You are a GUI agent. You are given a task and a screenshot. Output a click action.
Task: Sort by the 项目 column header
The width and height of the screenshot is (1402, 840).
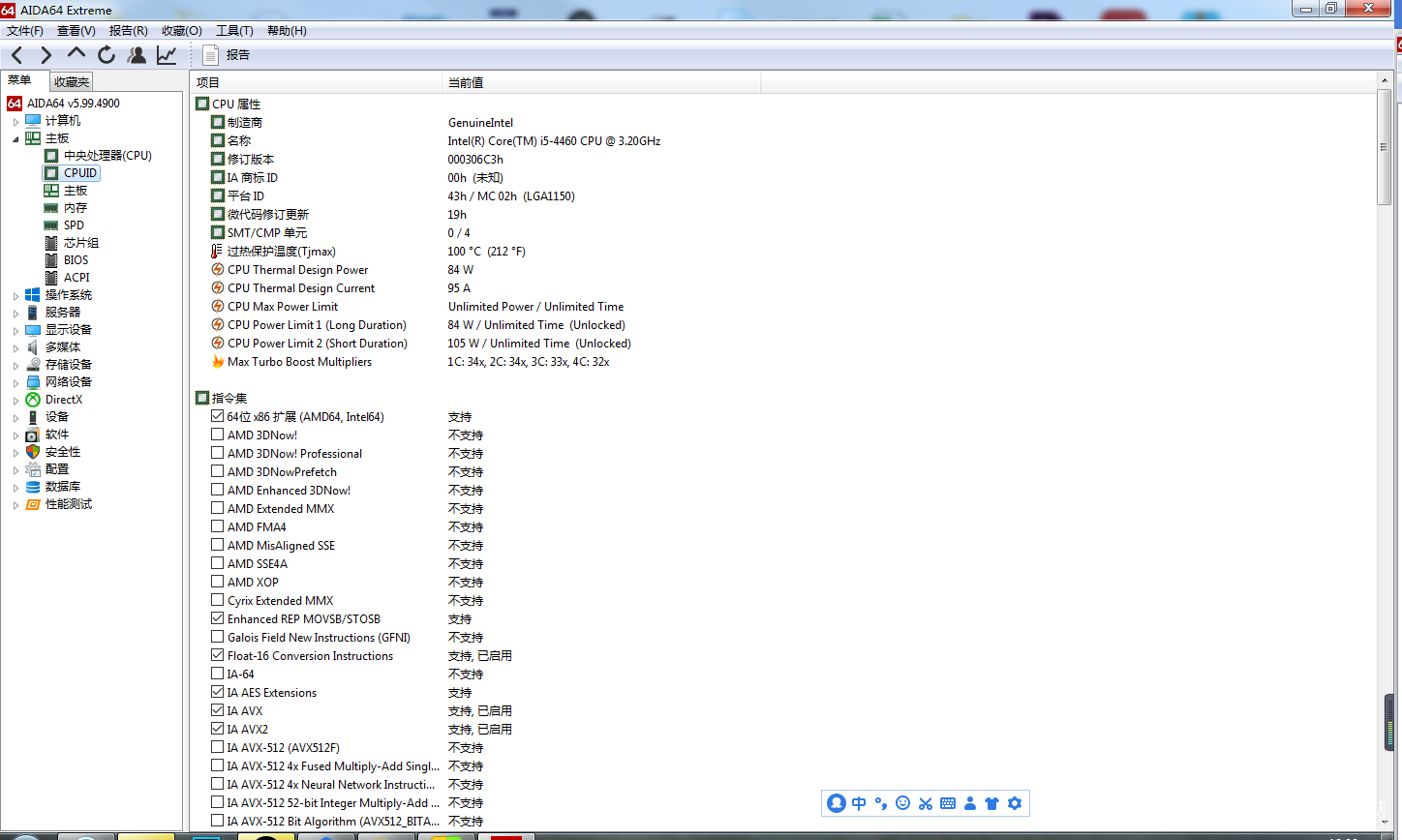coord(316,83)
